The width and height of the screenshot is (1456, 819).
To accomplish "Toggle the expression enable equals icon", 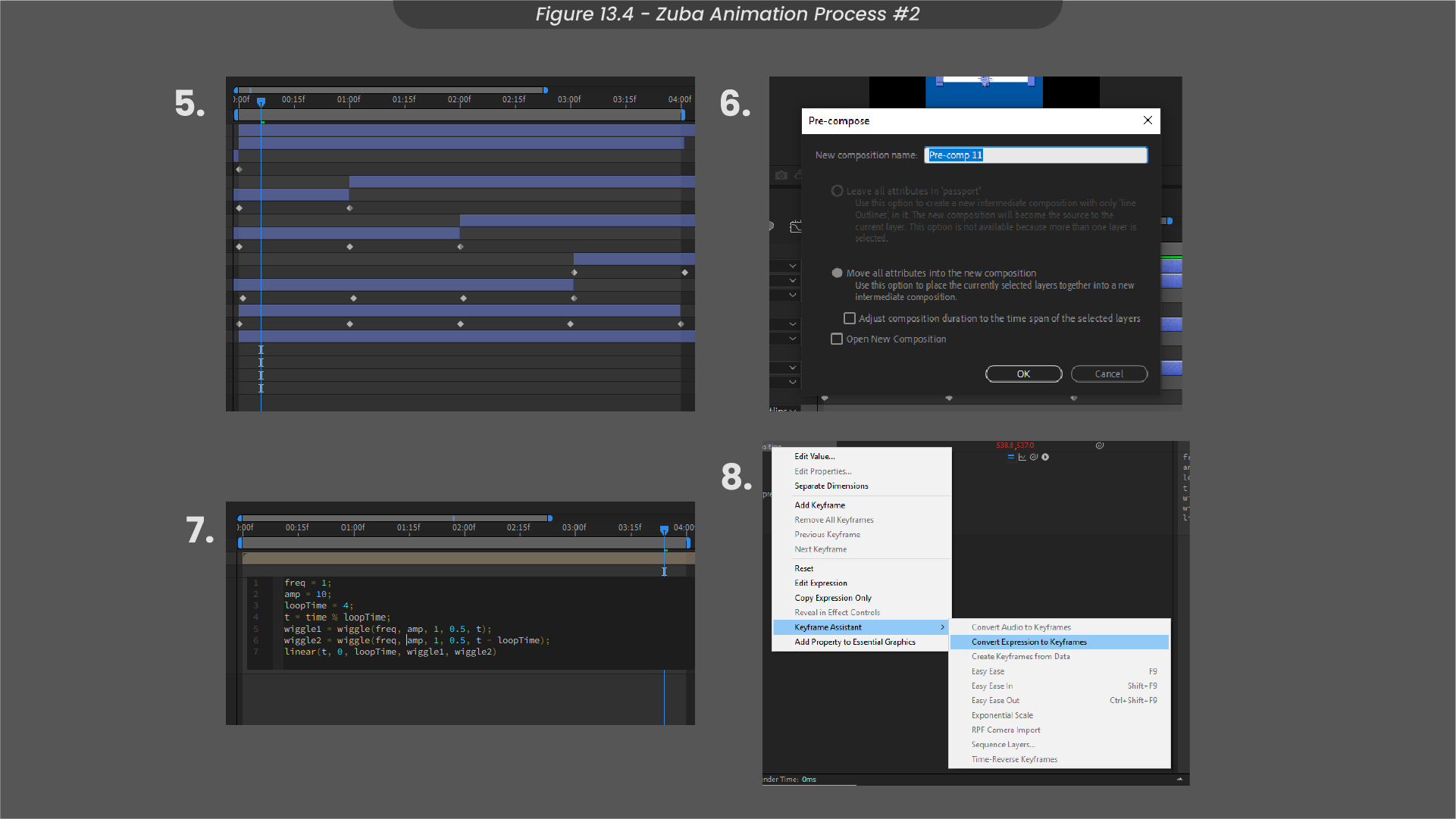I will coord(1010,457).
